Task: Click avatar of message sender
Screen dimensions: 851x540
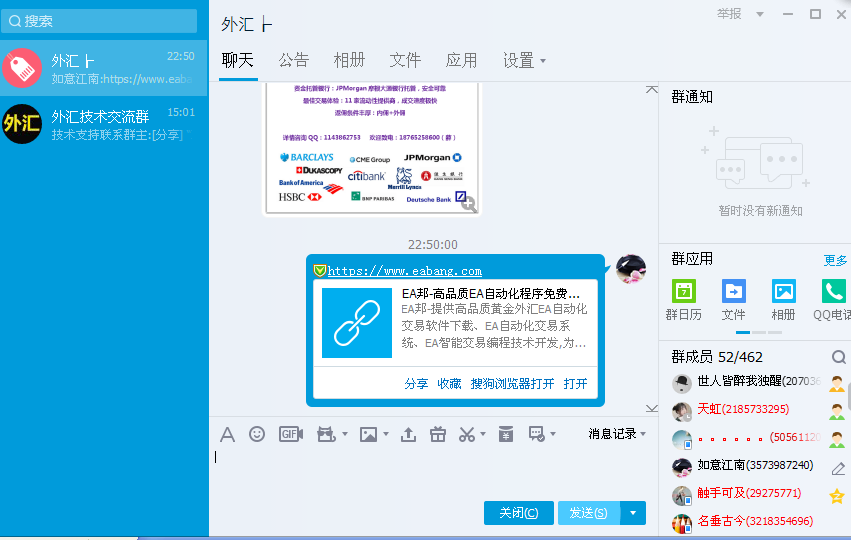Action: pyautogui.click(x=631, y=269)
